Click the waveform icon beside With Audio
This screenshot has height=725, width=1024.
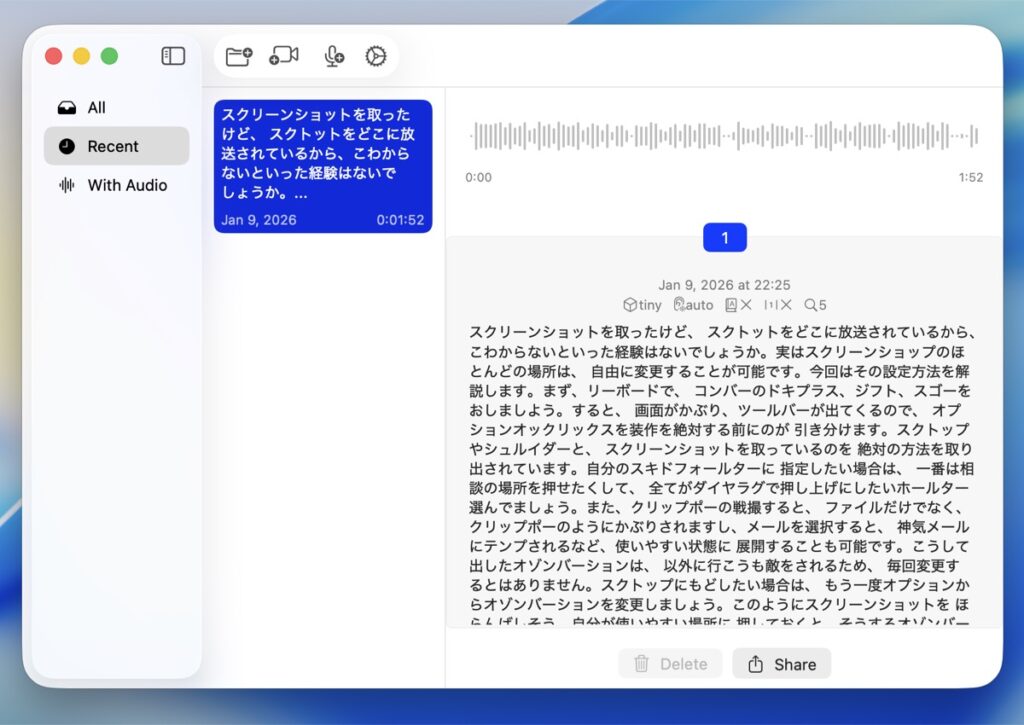[x=67, y=185]
